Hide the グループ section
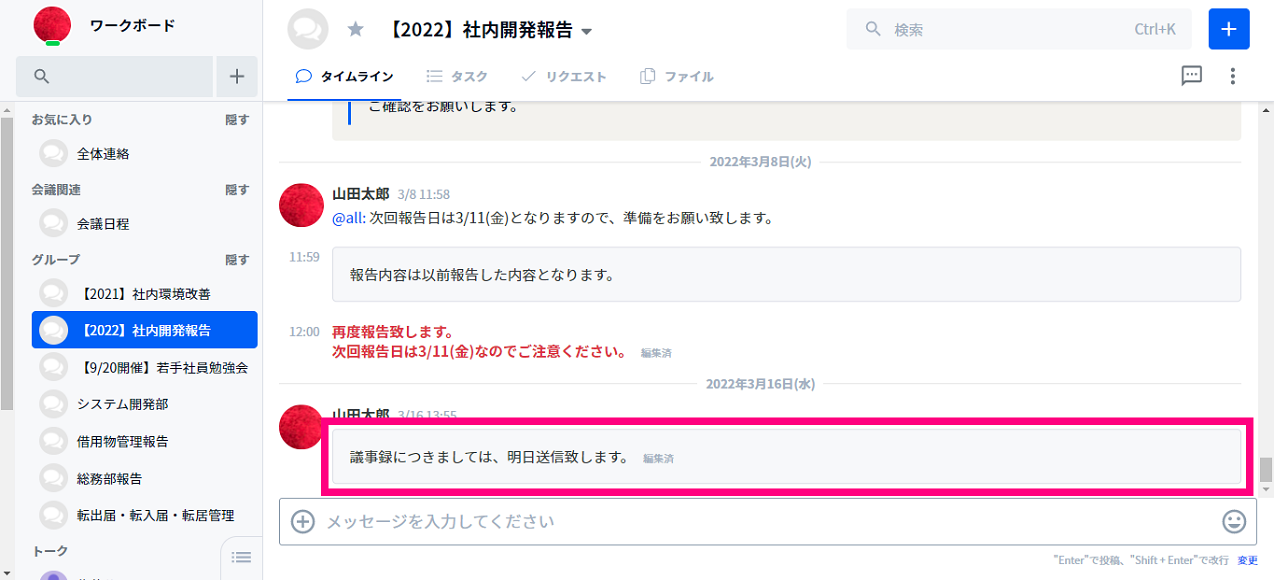 (237, 260)
